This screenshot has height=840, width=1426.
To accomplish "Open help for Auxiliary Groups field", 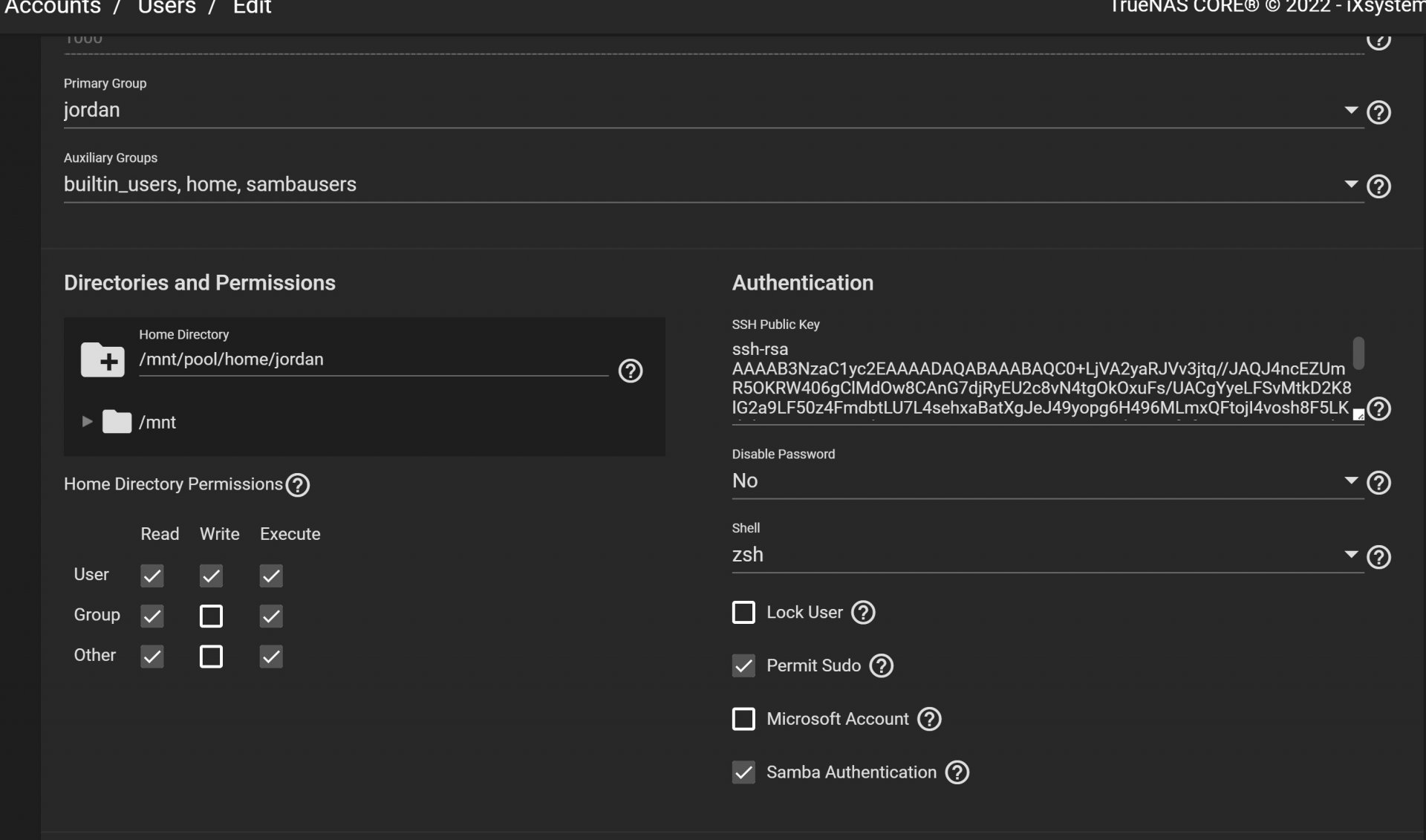I will pos(1378,186).
